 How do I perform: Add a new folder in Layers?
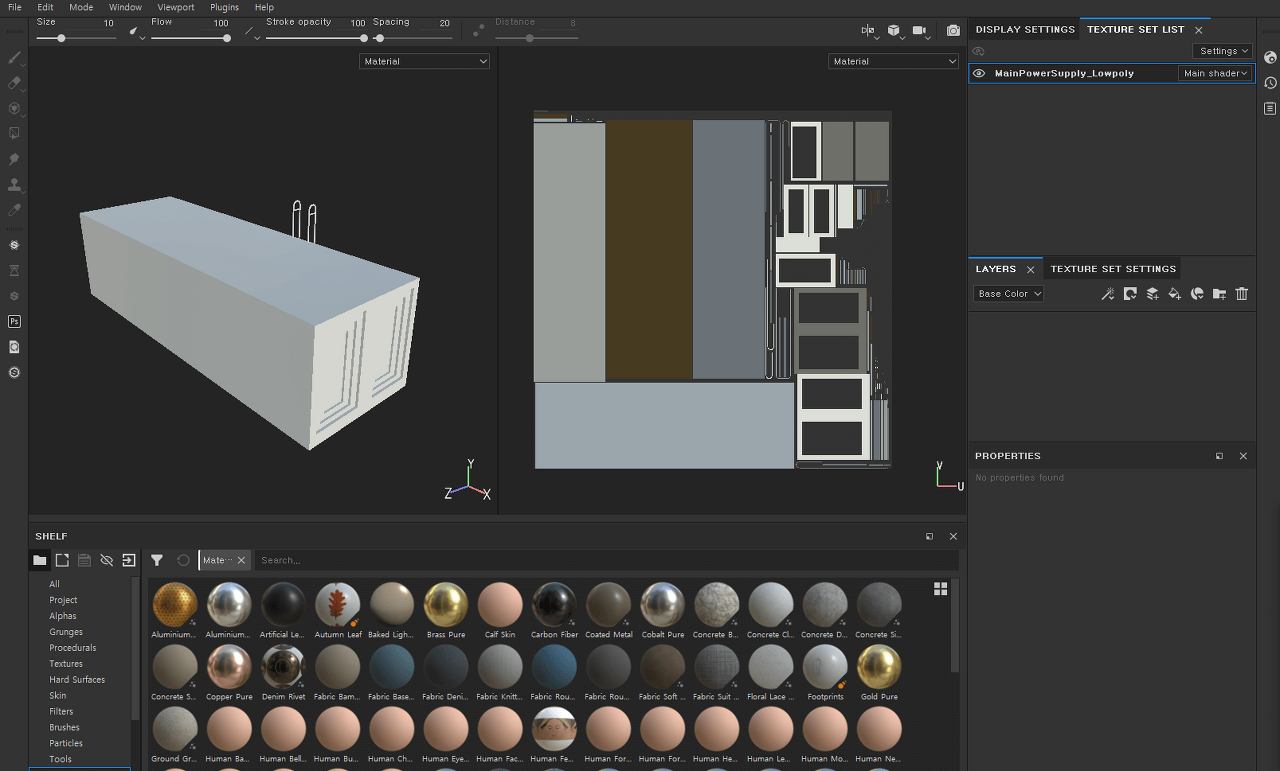(x=1219, y=294)
